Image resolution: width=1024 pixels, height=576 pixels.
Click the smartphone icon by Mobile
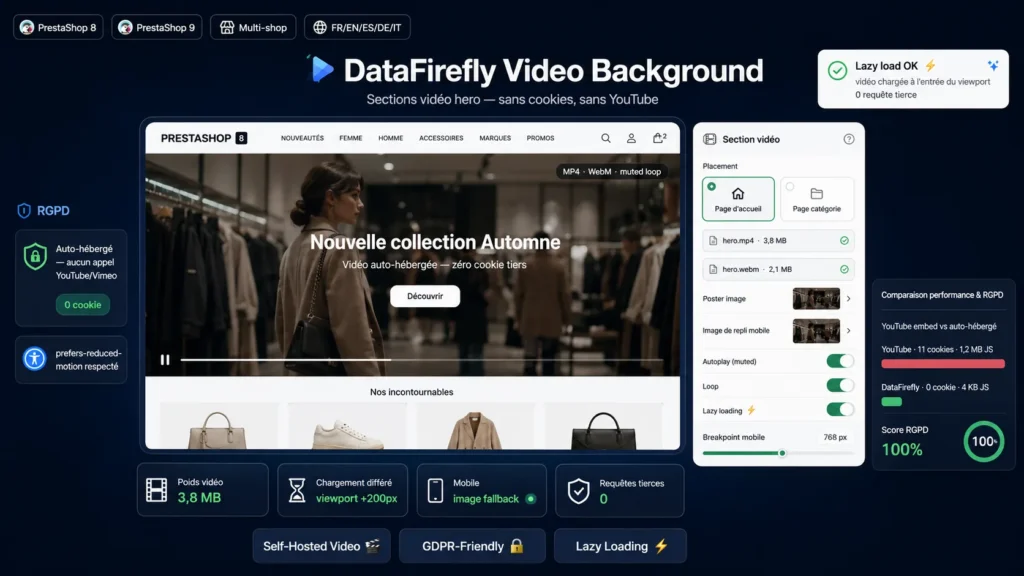point(436,490)
